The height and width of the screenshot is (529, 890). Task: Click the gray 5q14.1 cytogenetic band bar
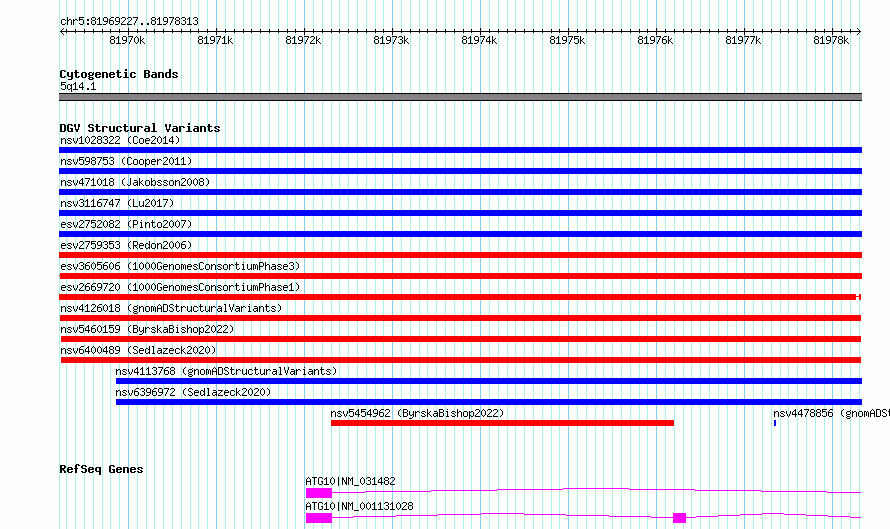tap(460, 97)
